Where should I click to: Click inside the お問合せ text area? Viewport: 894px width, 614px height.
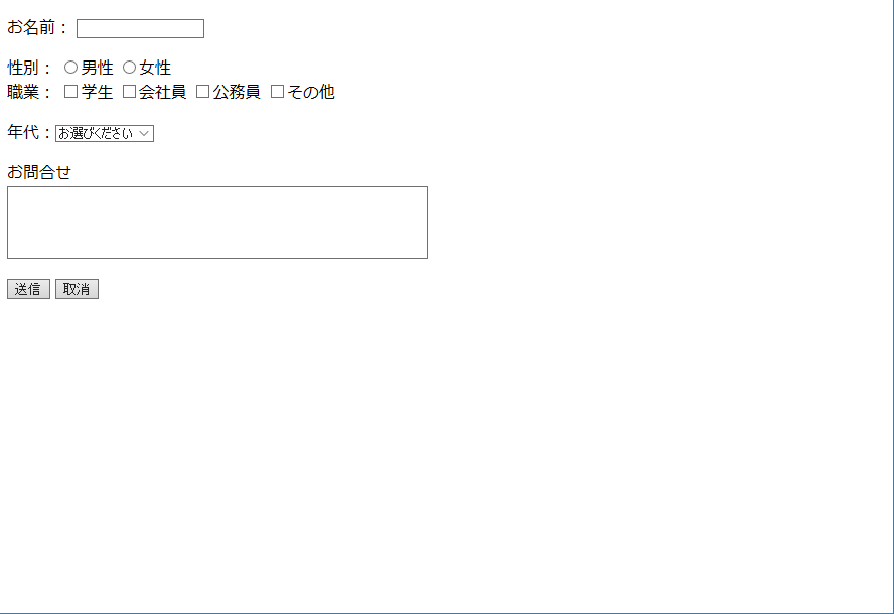(x=217, y=222)
